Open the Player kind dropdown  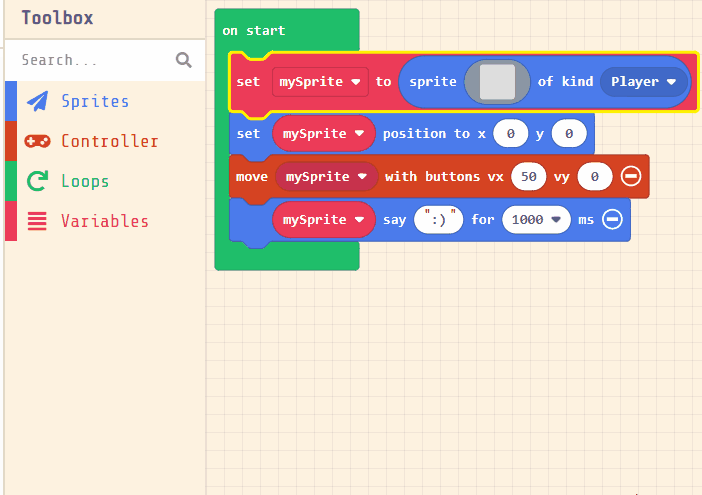643,81
